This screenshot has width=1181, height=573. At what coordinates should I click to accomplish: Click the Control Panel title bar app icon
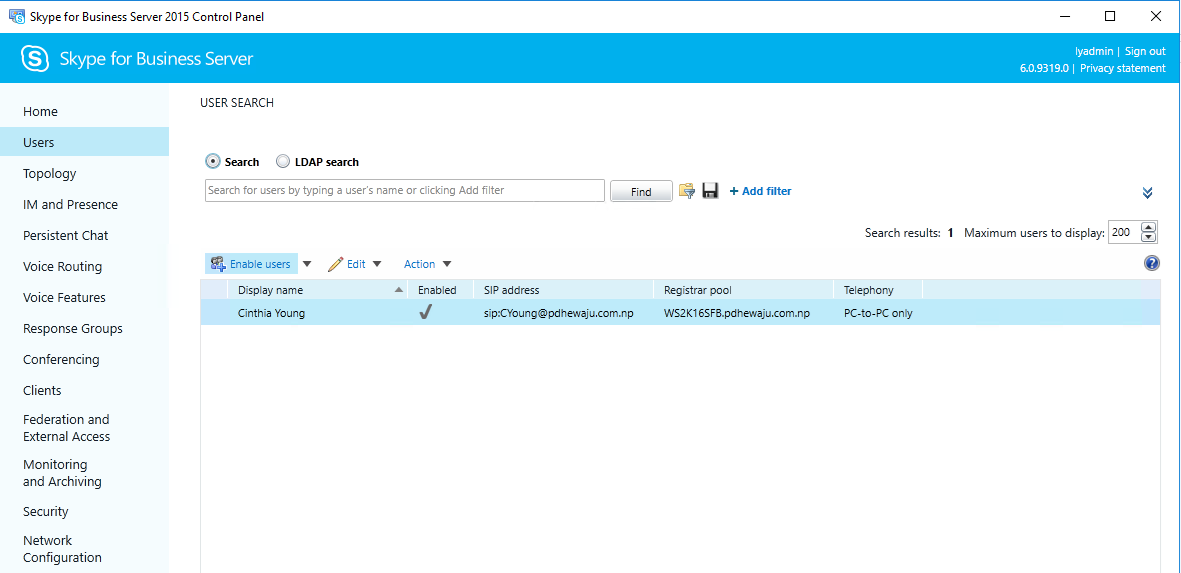[16, 16]
